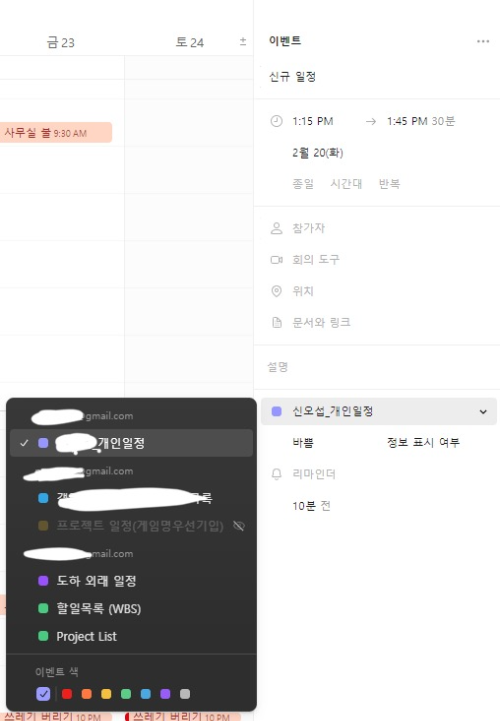The image size is (500, 721).
Task: Click the 설명 description field
Action: (x=377, y=367)
